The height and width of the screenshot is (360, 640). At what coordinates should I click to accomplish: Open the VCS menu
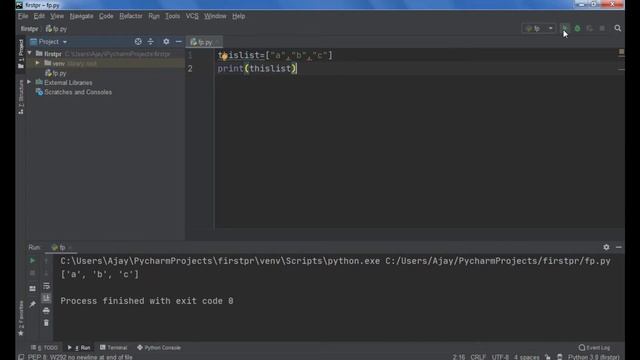192,16
